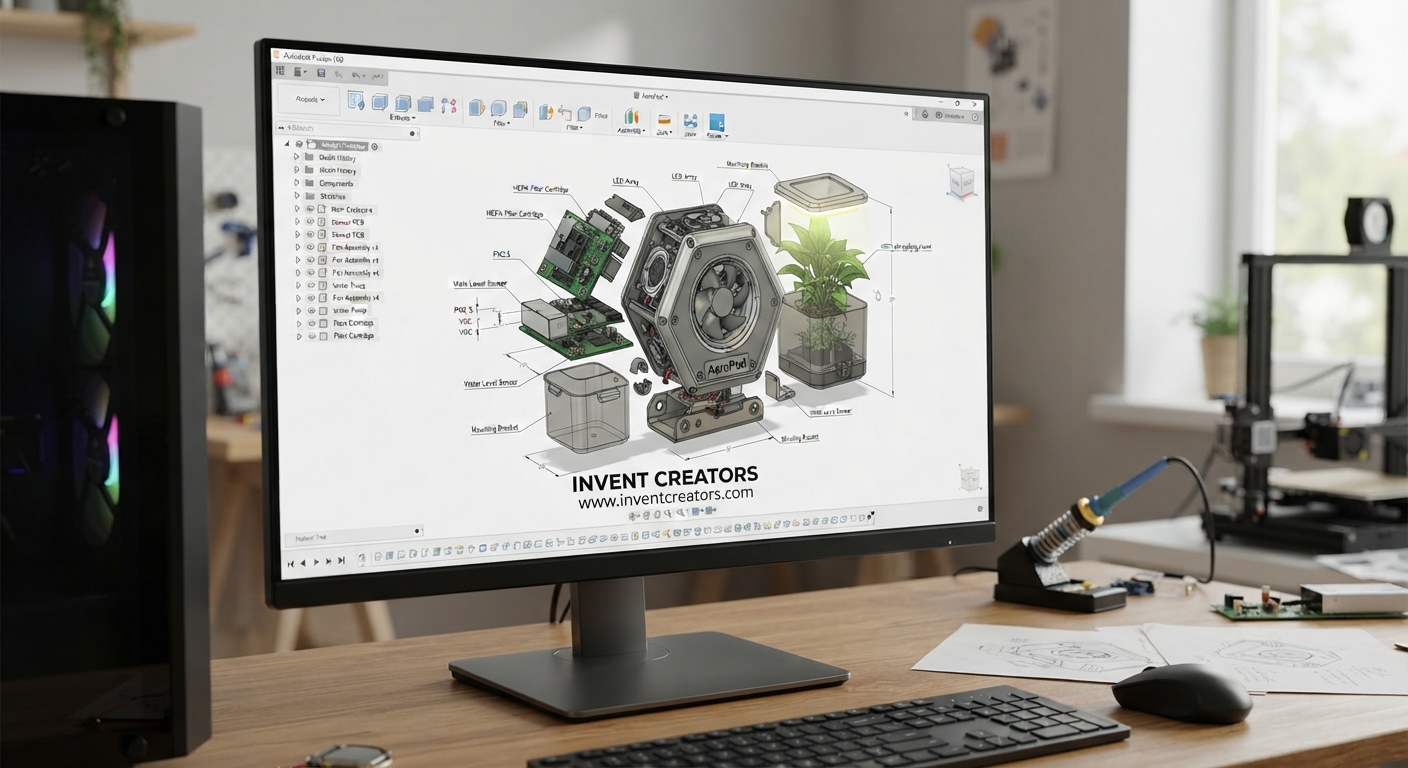Collapse the root component in browser tree
Image resolution: width=1408 pixels, height=768 pixels.
(x=287, y=144)
